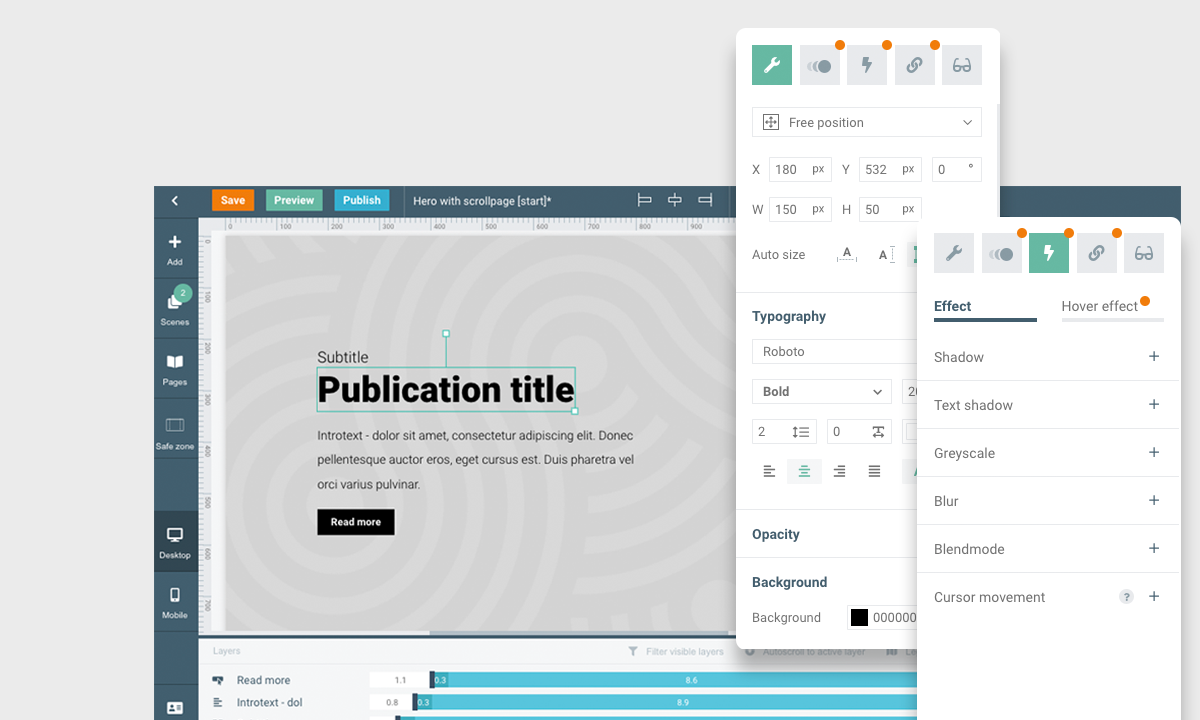The width and height of the screenshot is (1200, 720).
Task: Click the Save button
Action: [x=233, y=200]
